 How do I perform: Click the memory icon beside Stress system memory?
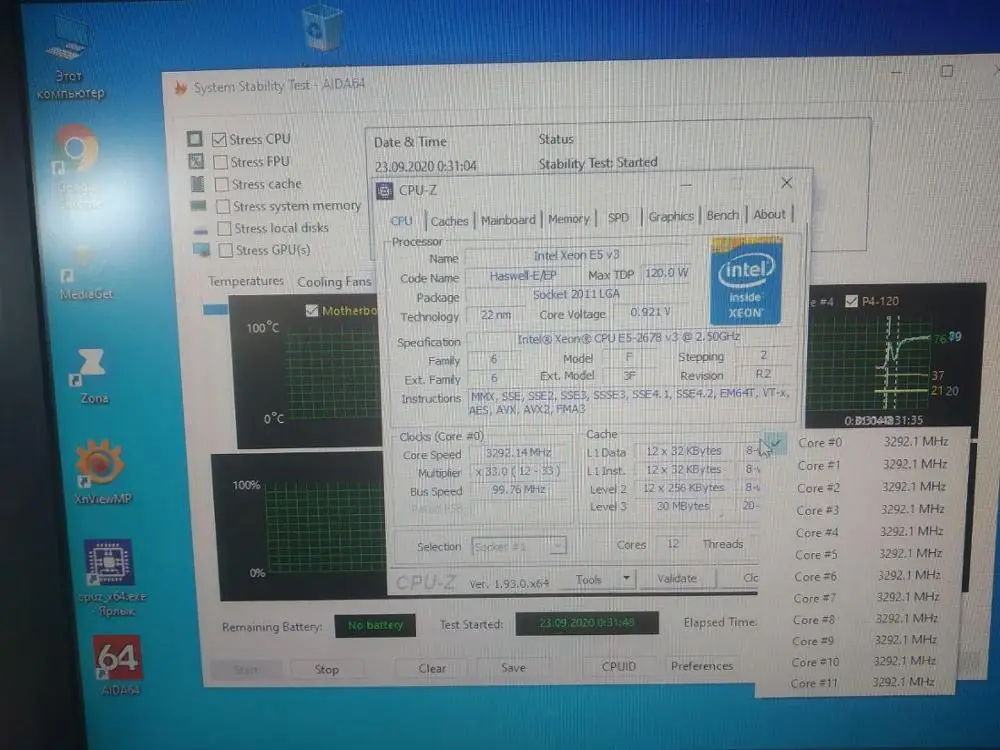pos(199,205)
